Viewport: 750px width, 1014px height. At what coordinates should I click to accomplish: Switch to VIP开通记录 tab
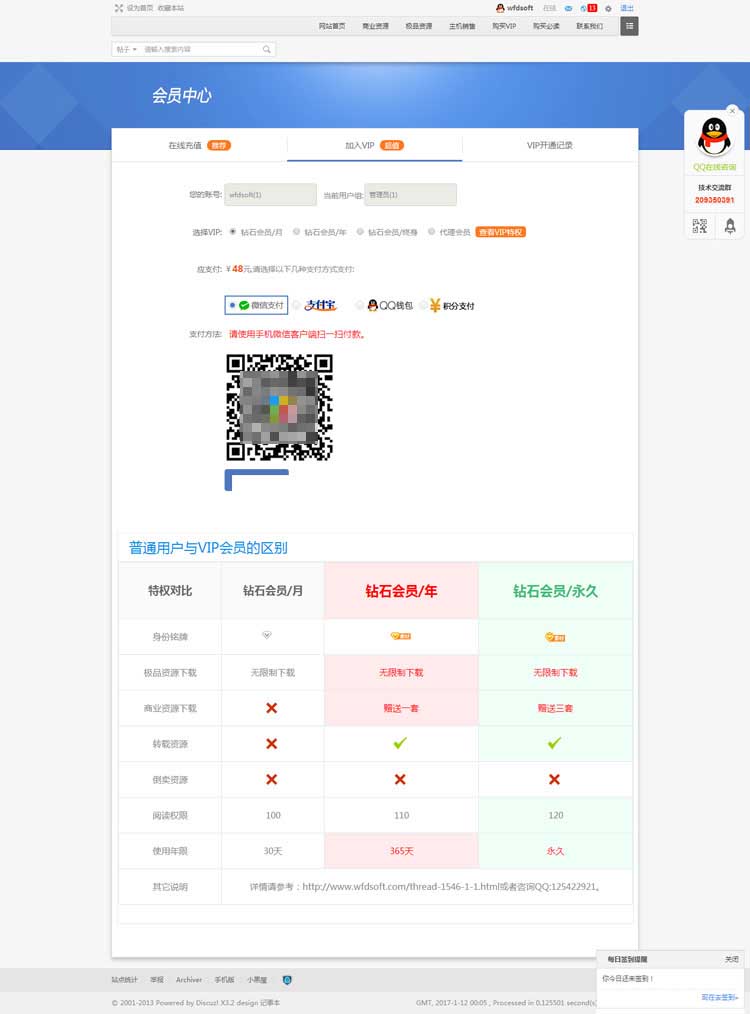pos(550,146)
